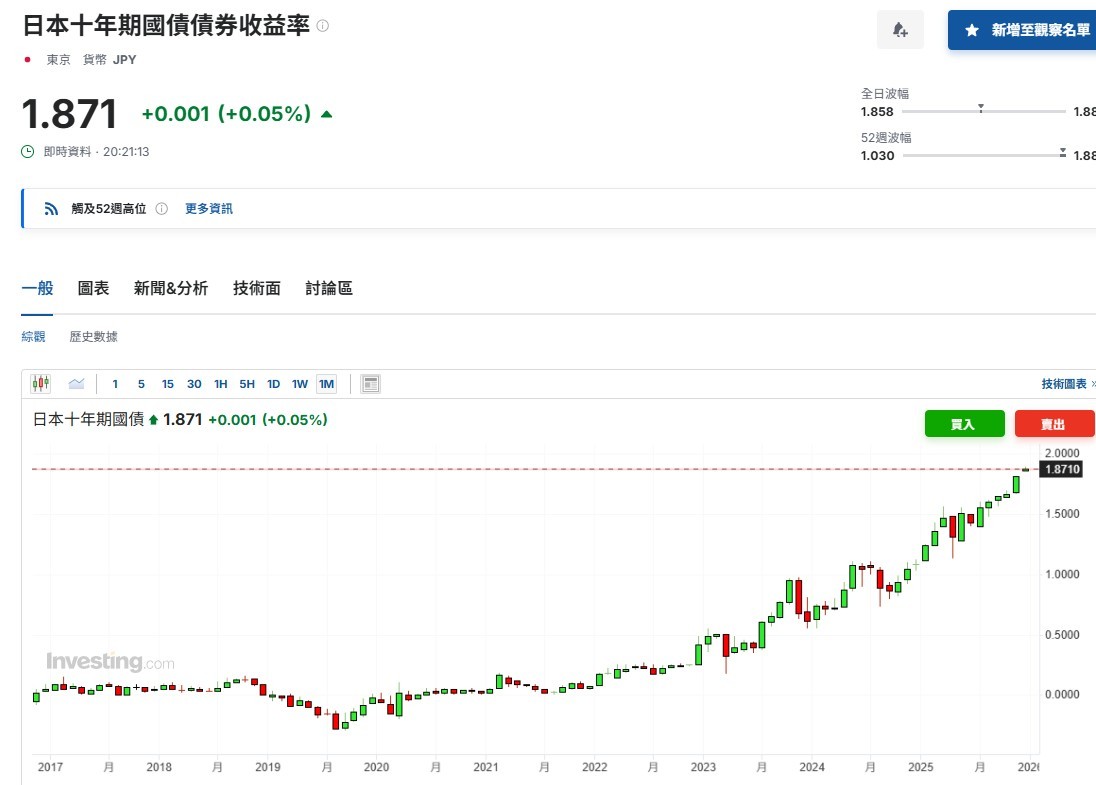Image resolution: width=1096 pixels, height=785 pixels.
Task: Click the 新增至觀察名單 button
Action: pyautogui.click(x=1026, y=30)
